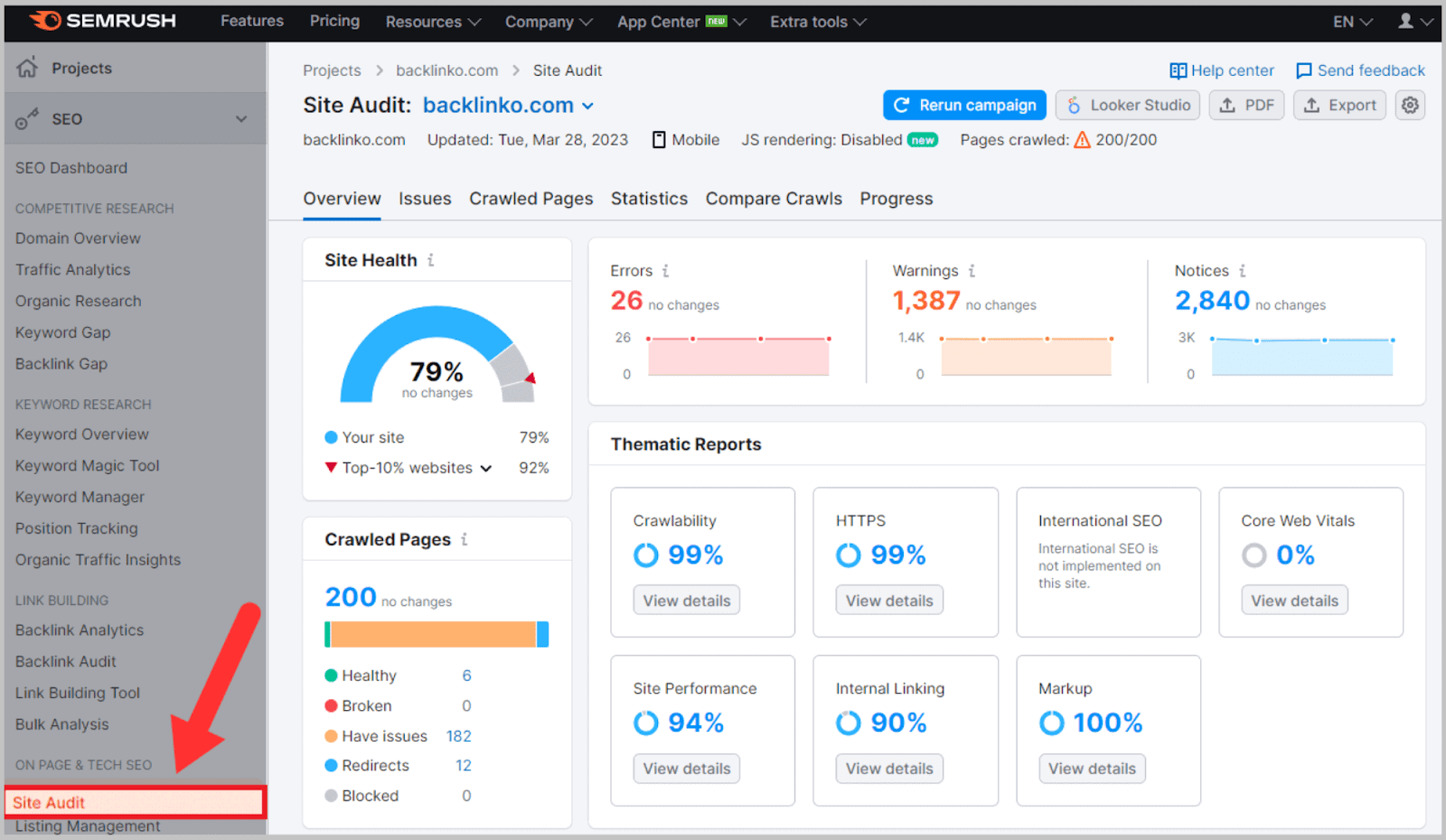View details for Markup
The width and height of the screenshot is (1446, 840).
1092,769
